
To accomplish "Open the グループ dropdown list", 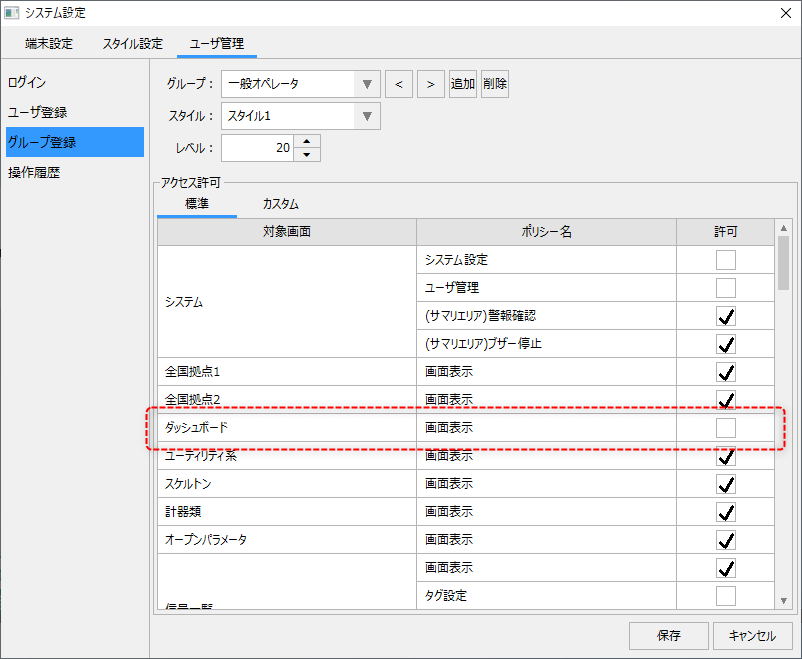I will point(367,84).
